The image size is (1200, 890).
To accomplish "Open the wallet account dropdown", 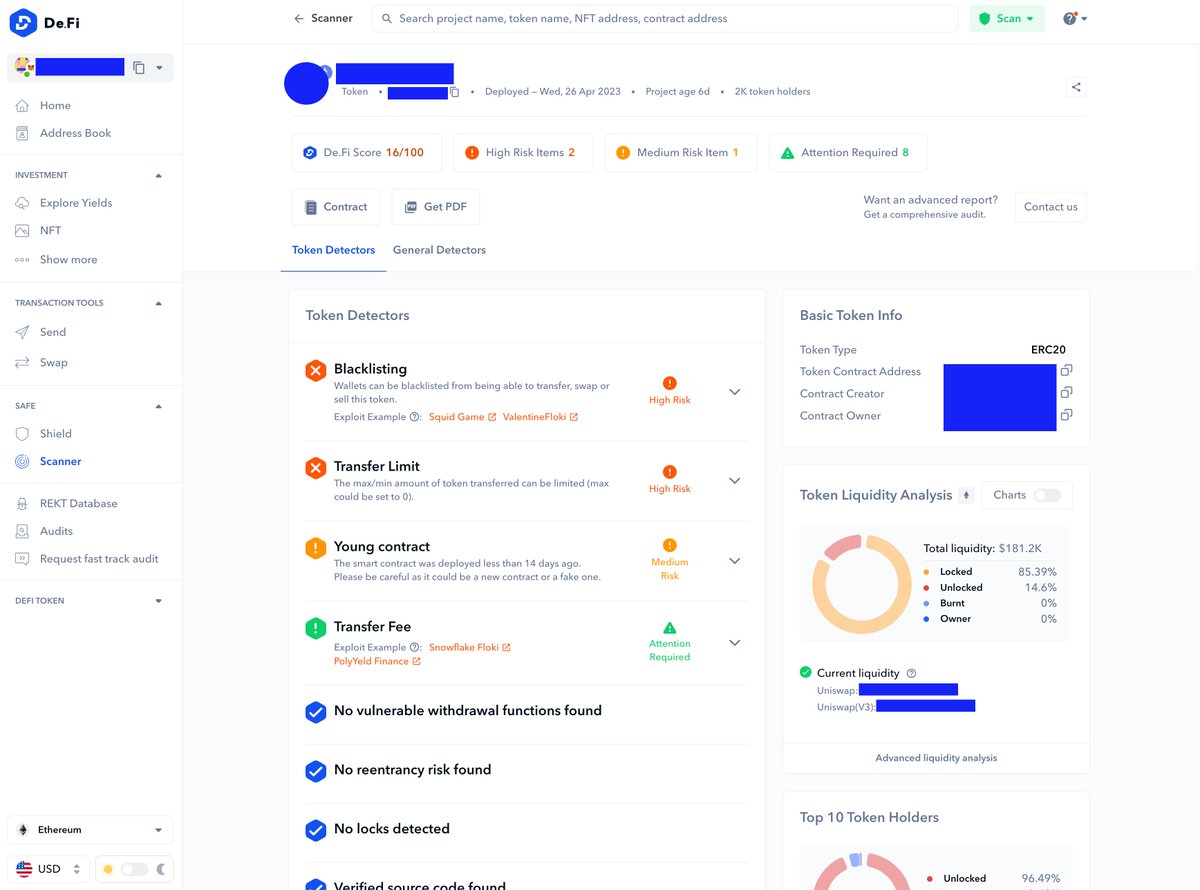I will (x=160, y=68).
